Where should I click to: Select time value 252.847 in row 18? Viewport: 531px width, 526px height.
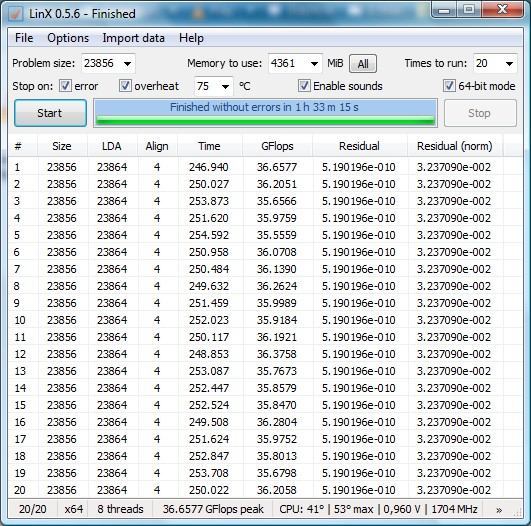click(209, 456)
